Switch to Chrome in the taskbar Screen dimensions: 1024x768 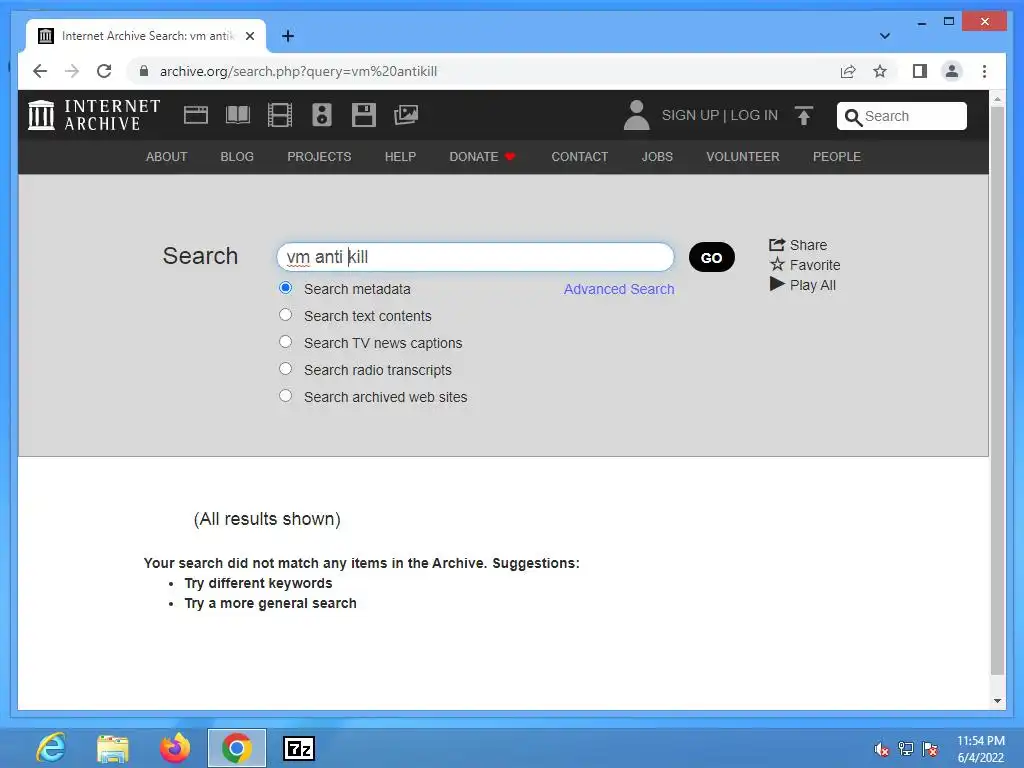[237, 748]
